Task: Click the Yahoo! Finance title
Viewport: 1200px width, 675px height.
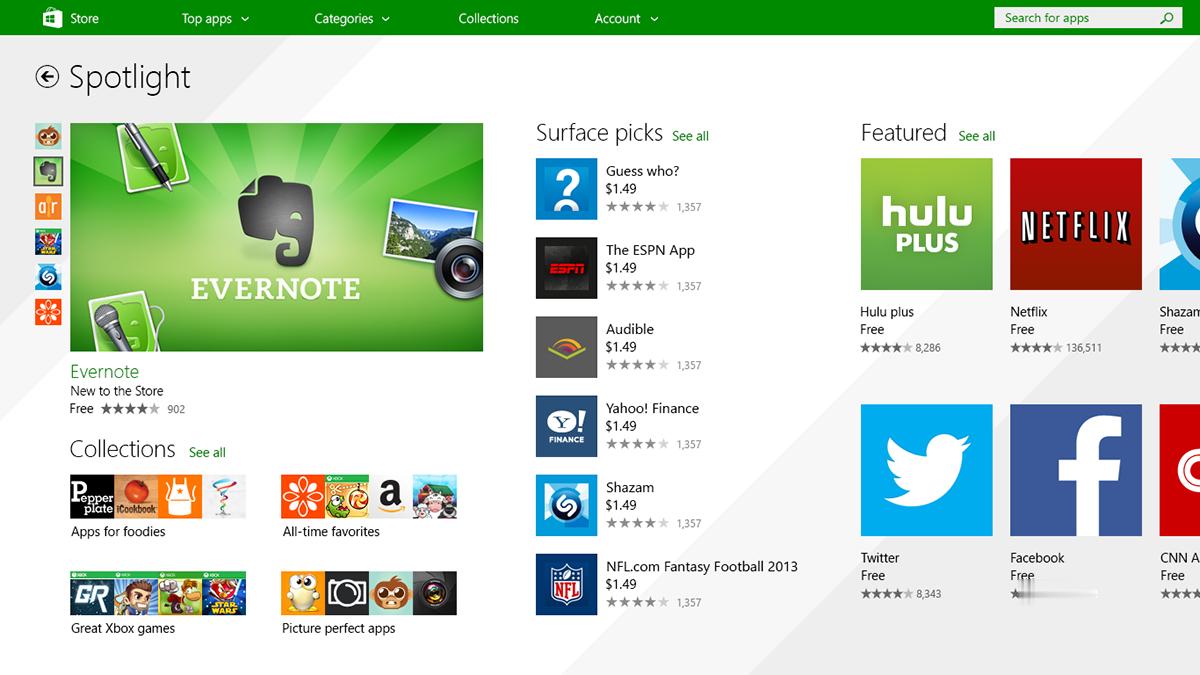Action: (652, 408)
